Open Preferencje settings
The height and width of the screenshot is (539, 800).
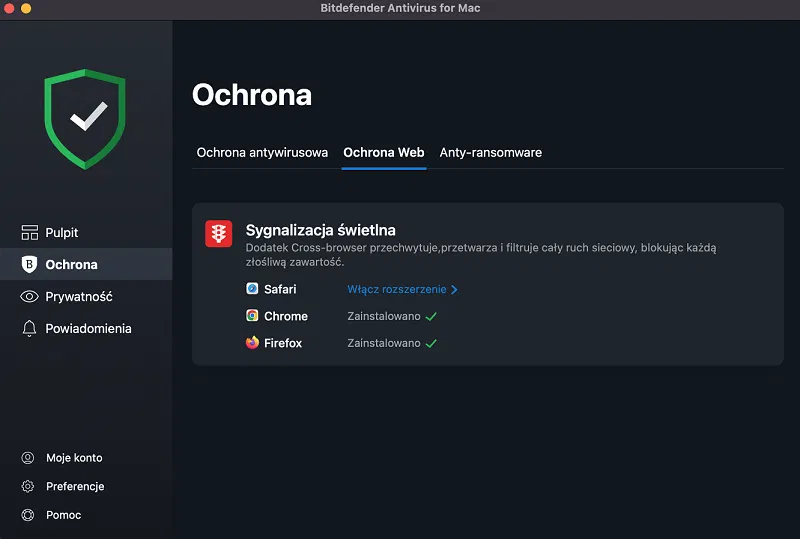click(x=75, y=486)
